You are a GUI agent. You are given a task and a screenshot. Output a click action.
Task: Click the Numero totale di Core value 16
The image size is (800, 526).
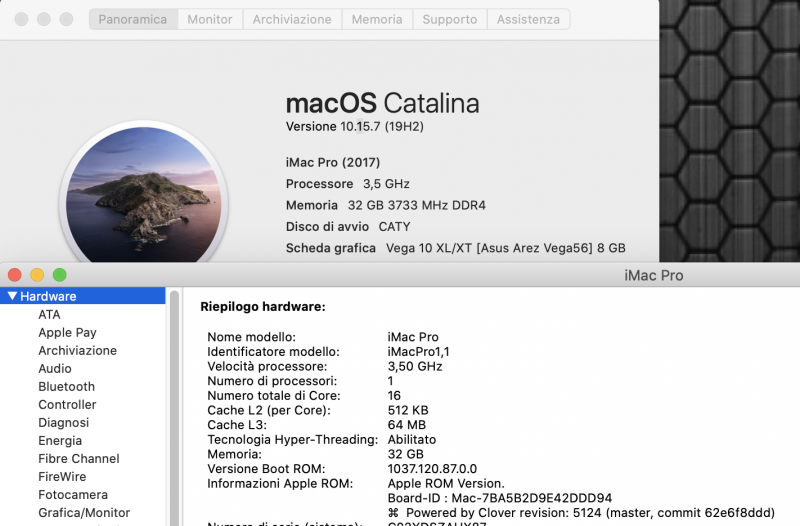click(394, 395)
